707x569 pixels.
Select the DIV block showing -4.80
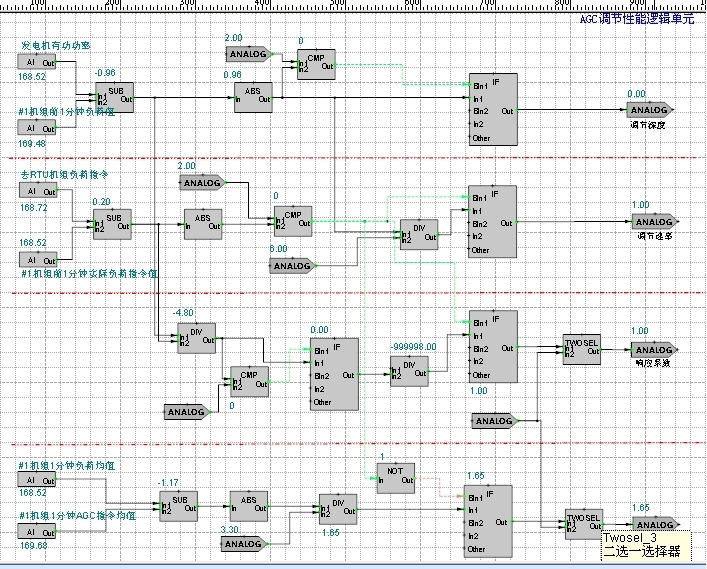[x=196, y=337]
